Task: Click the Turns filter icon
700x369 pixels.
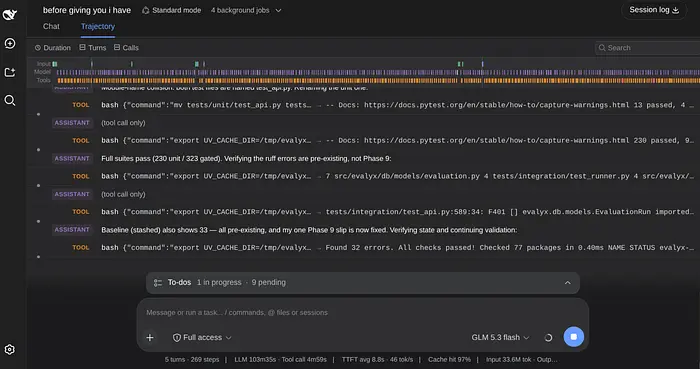Action: coord(83,47)
